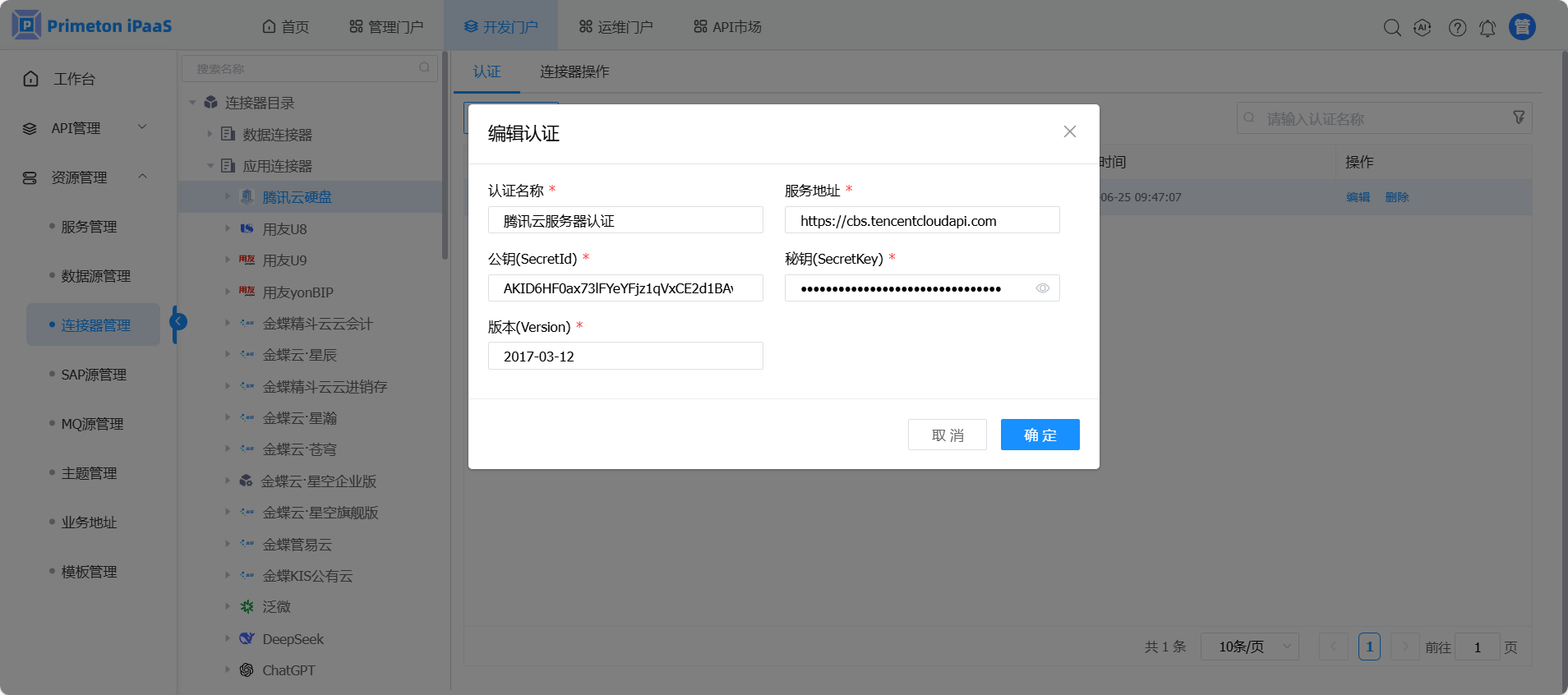Click the user avatar icon
The height and width of the screenshot is (695, 1568).
1522,27
